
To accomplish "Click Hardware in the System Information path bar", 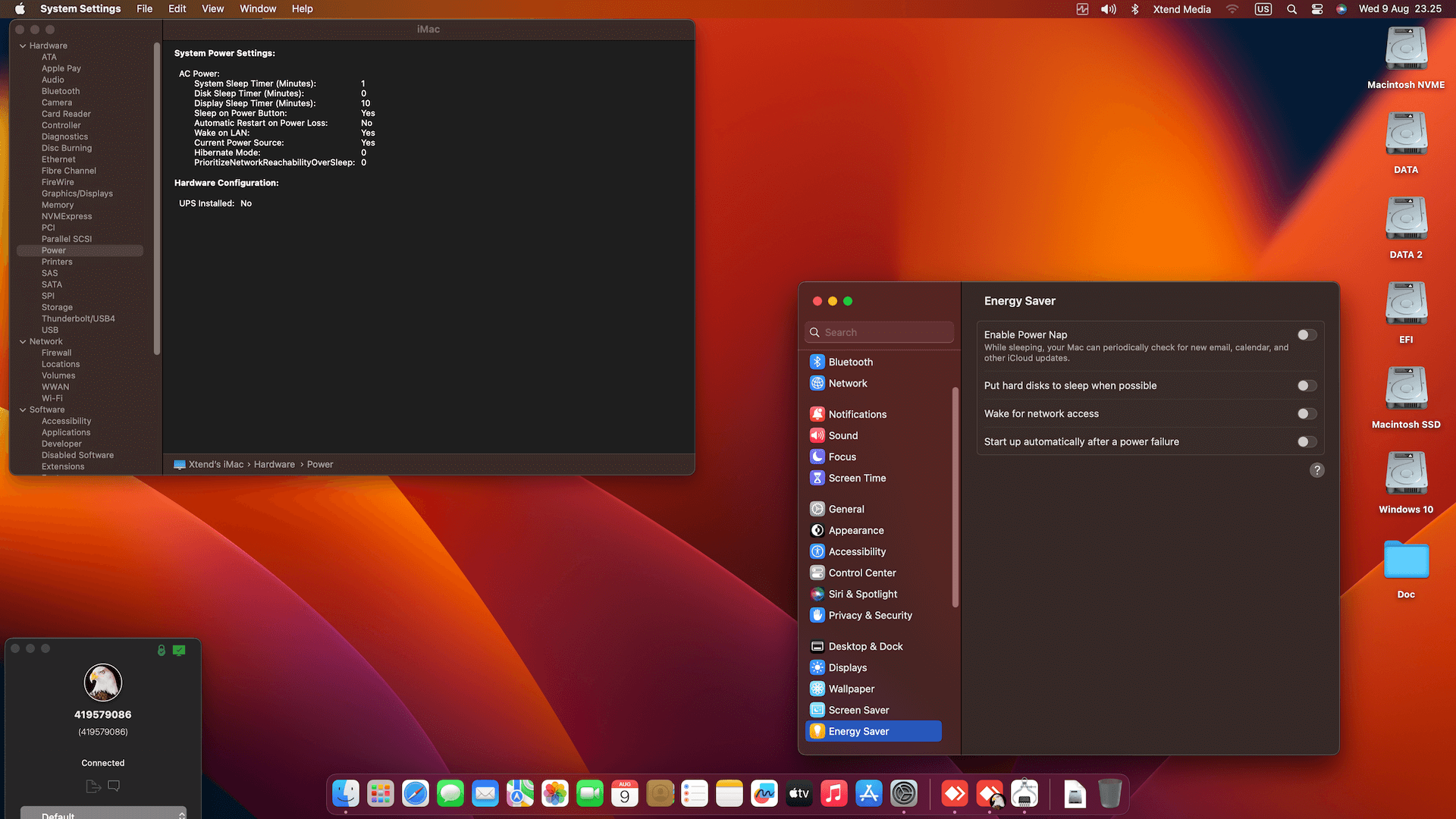I will [275, 465].
